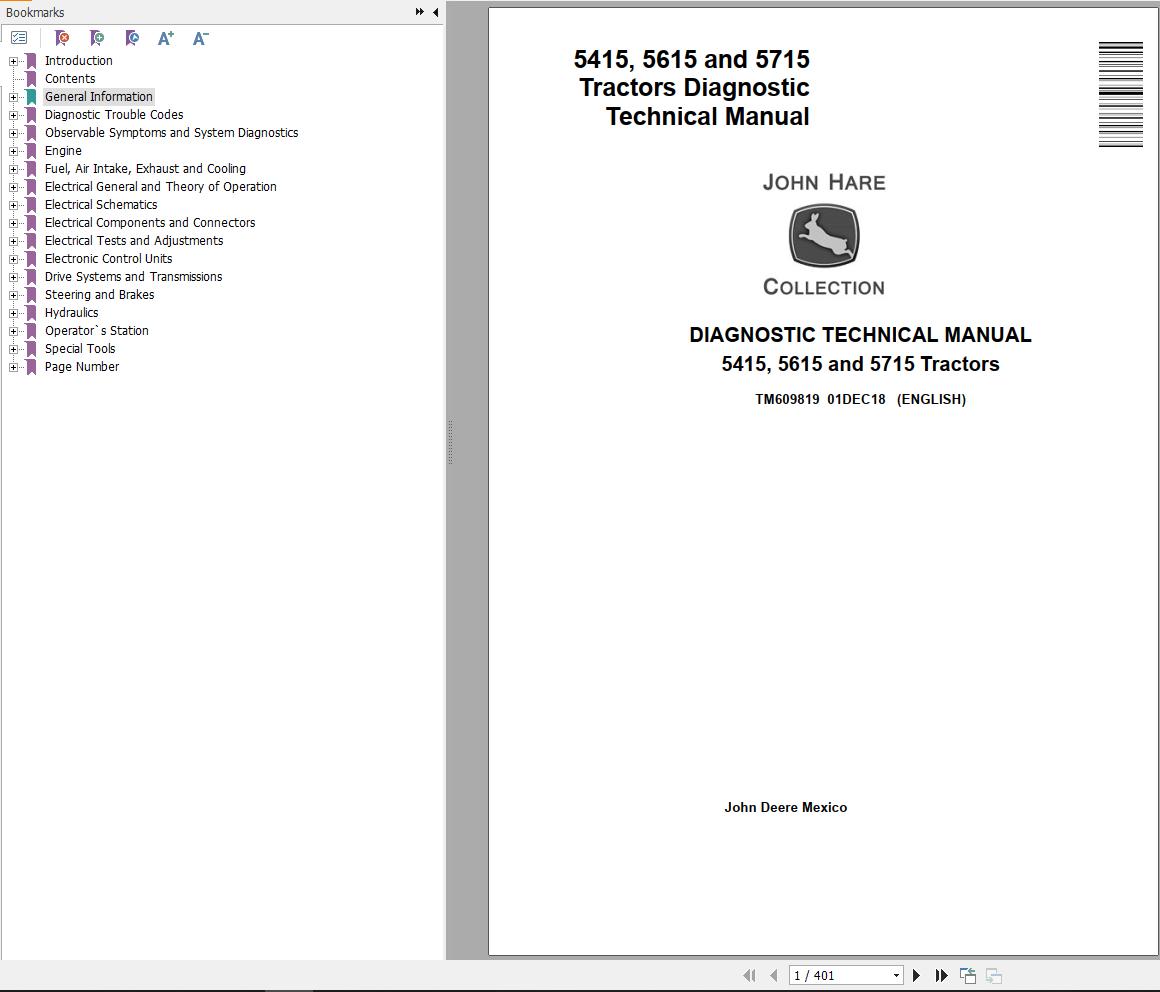Open the Page Number bookmark

pos(81,367)
